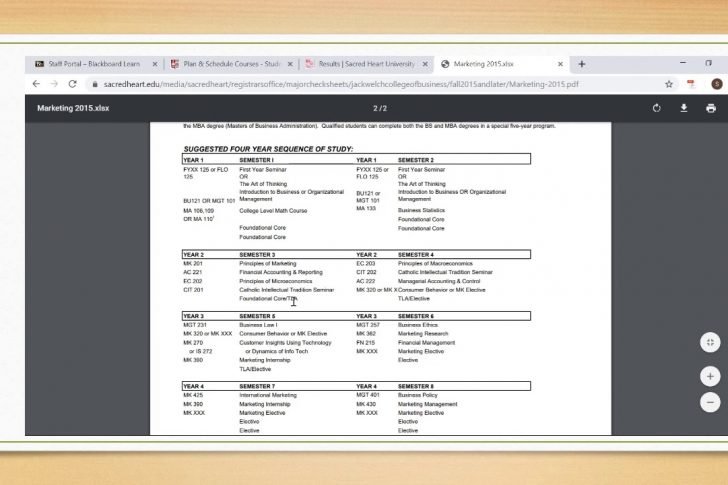Switch to Results Sacred Heart University tab
728x485 pixels.
click(x=364, y=64)
